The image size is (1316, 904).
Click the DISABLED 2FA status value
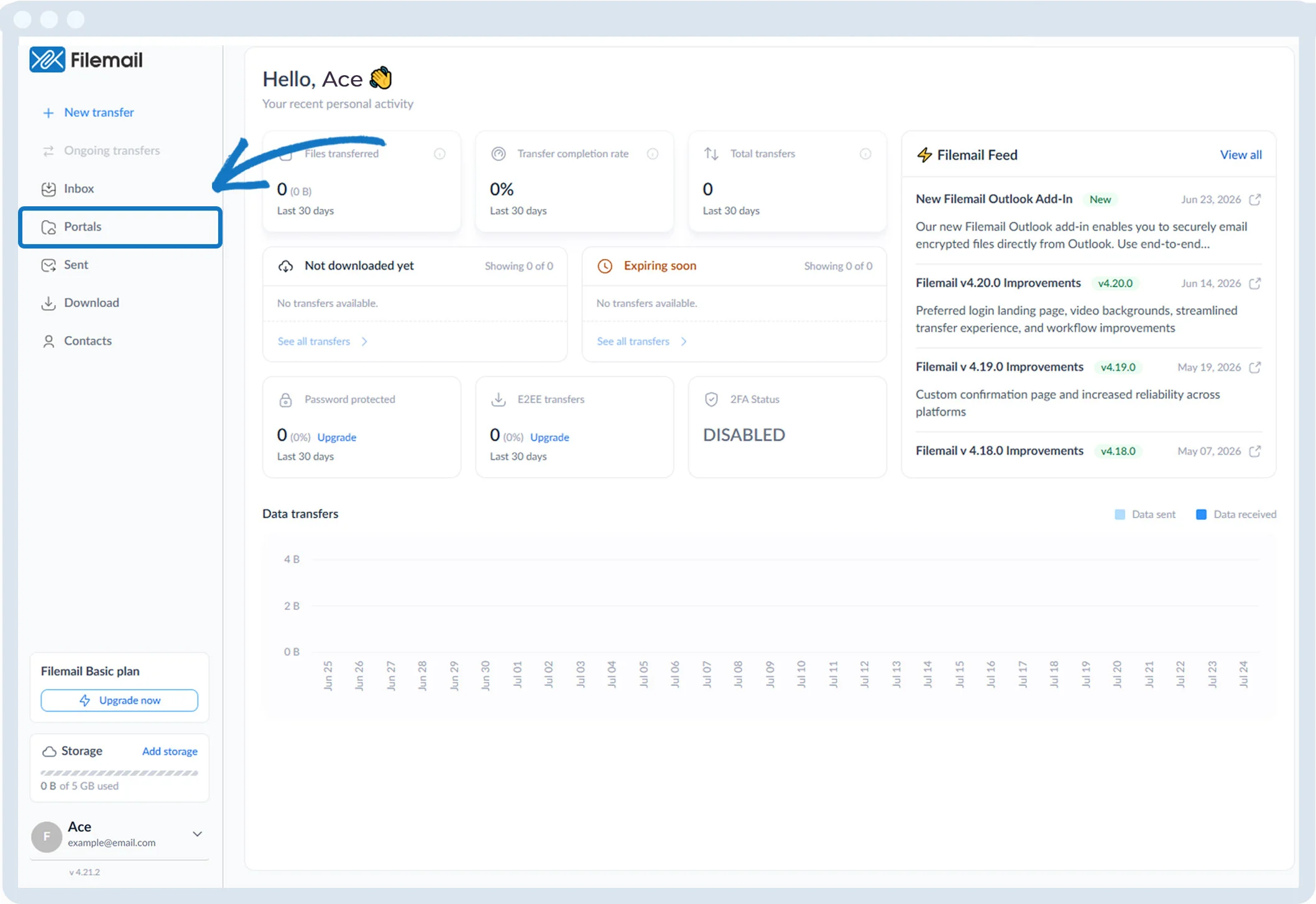click(744, 435)
